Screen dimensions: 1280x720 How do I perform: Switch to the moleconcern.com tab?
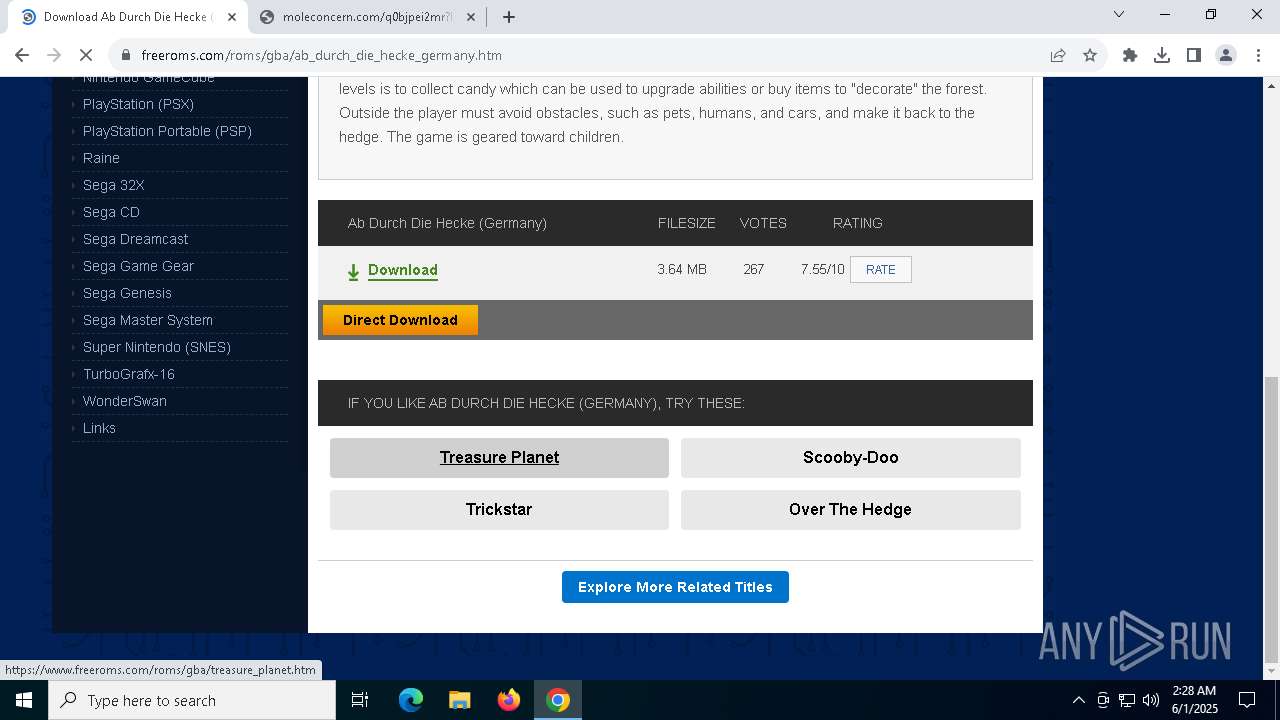(x=367, y=17)
